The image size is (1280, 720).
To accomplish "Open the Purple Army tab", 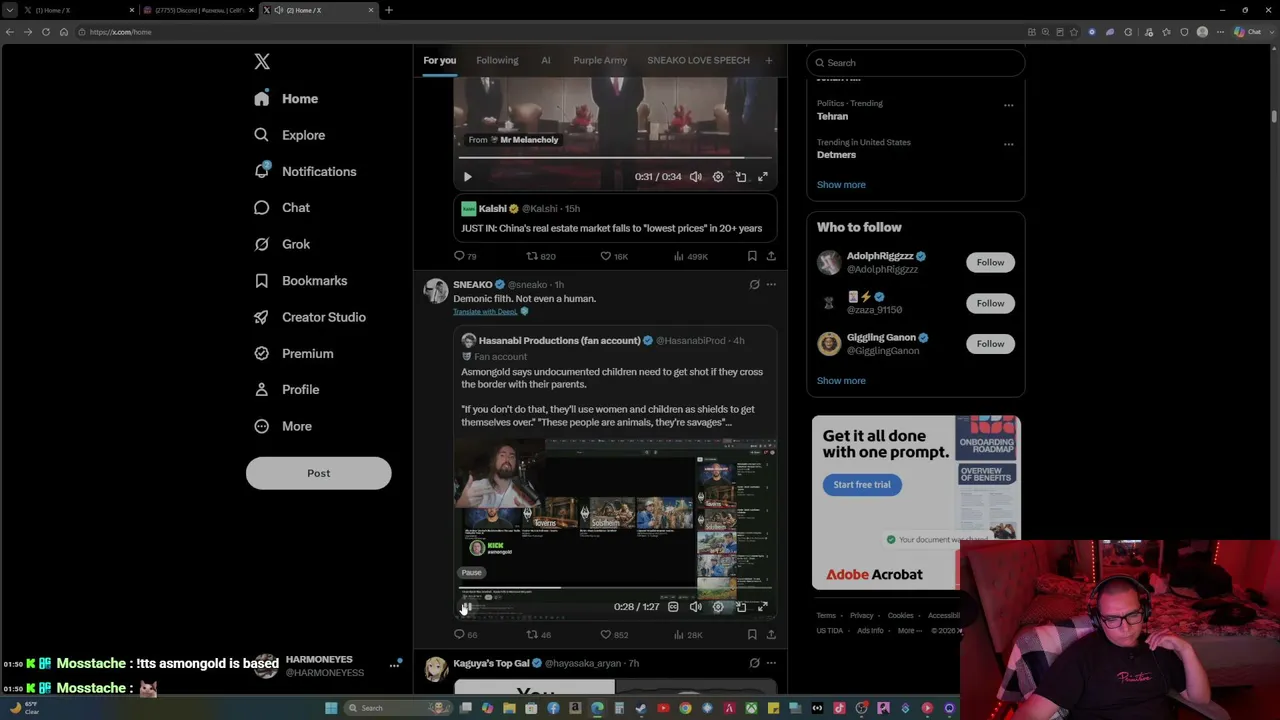I will [600, 60].
